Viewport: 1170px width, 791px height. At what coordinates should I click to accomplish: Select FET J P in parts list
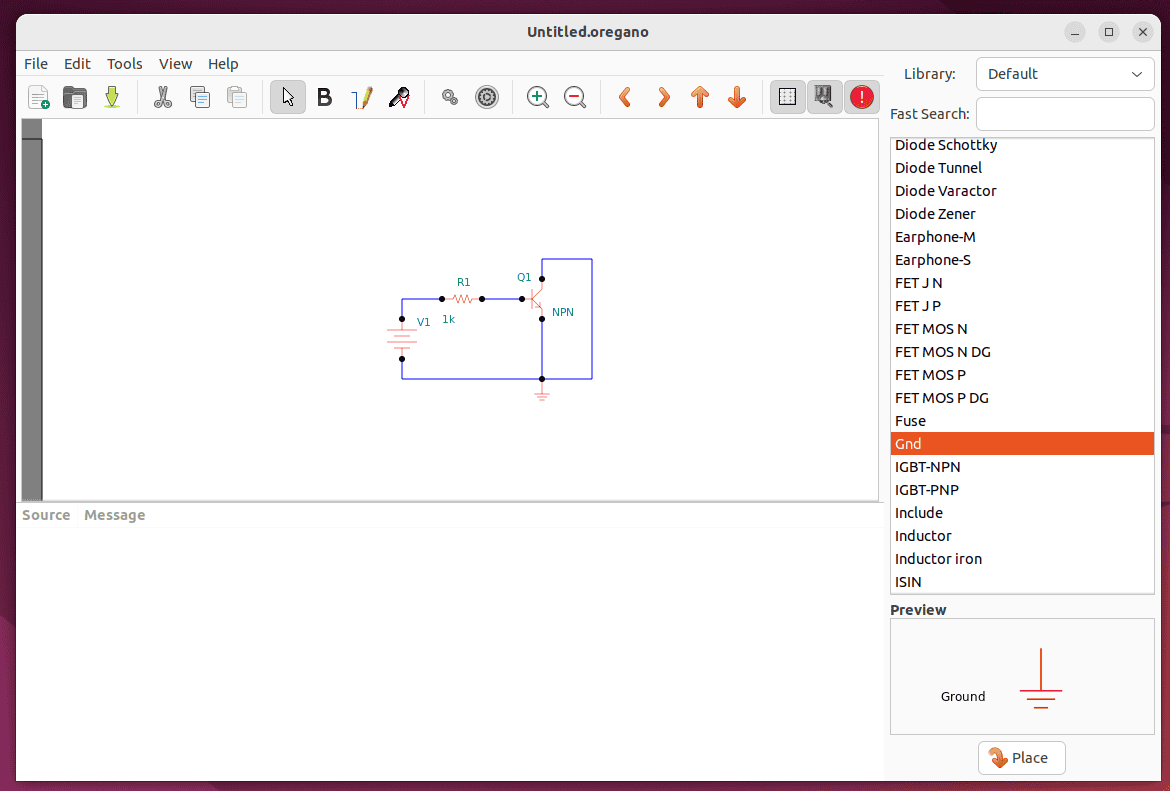1022,307
